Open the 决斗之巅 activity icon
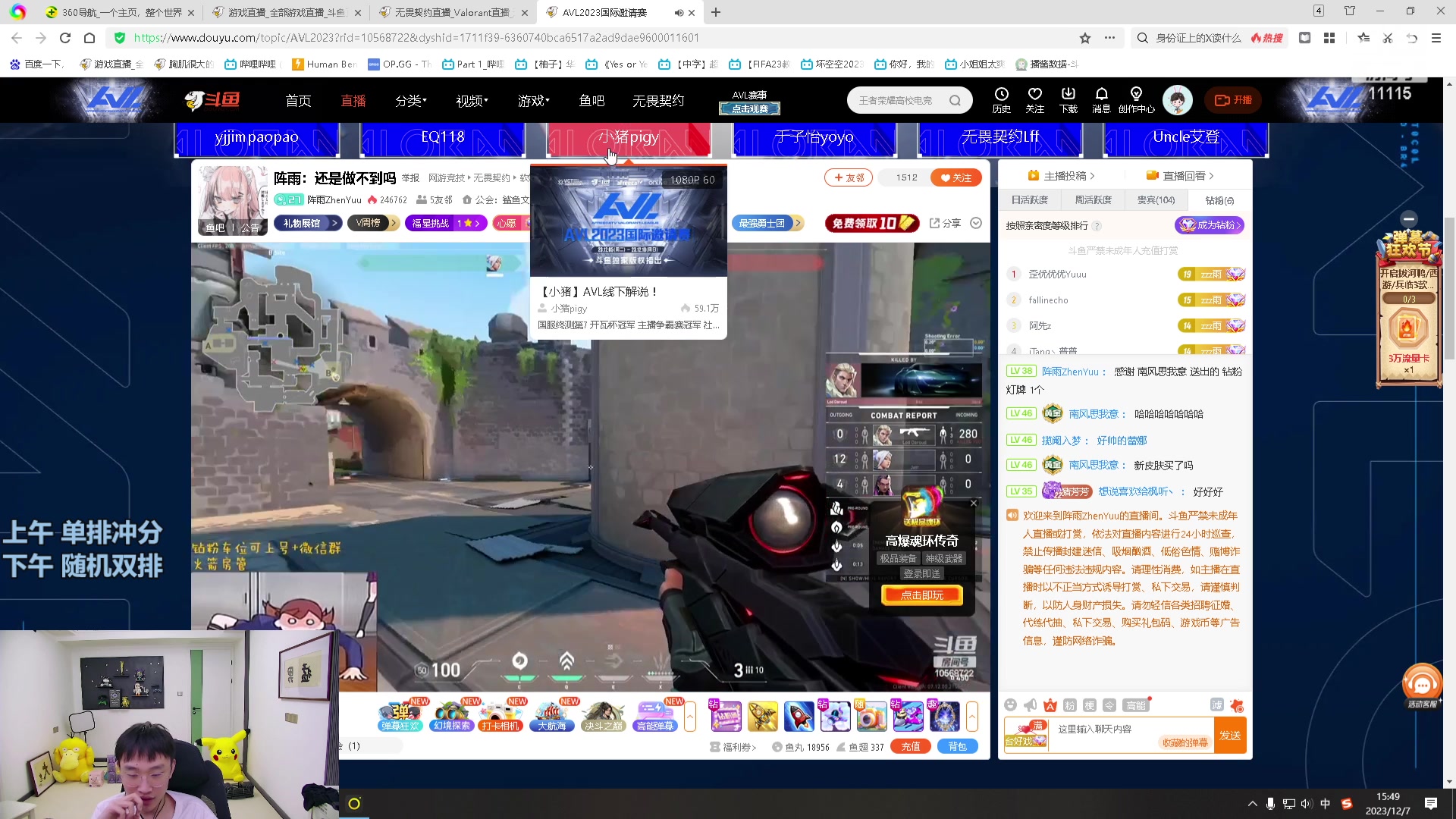This screenshot has width=1456, height=819. point(604,716)
